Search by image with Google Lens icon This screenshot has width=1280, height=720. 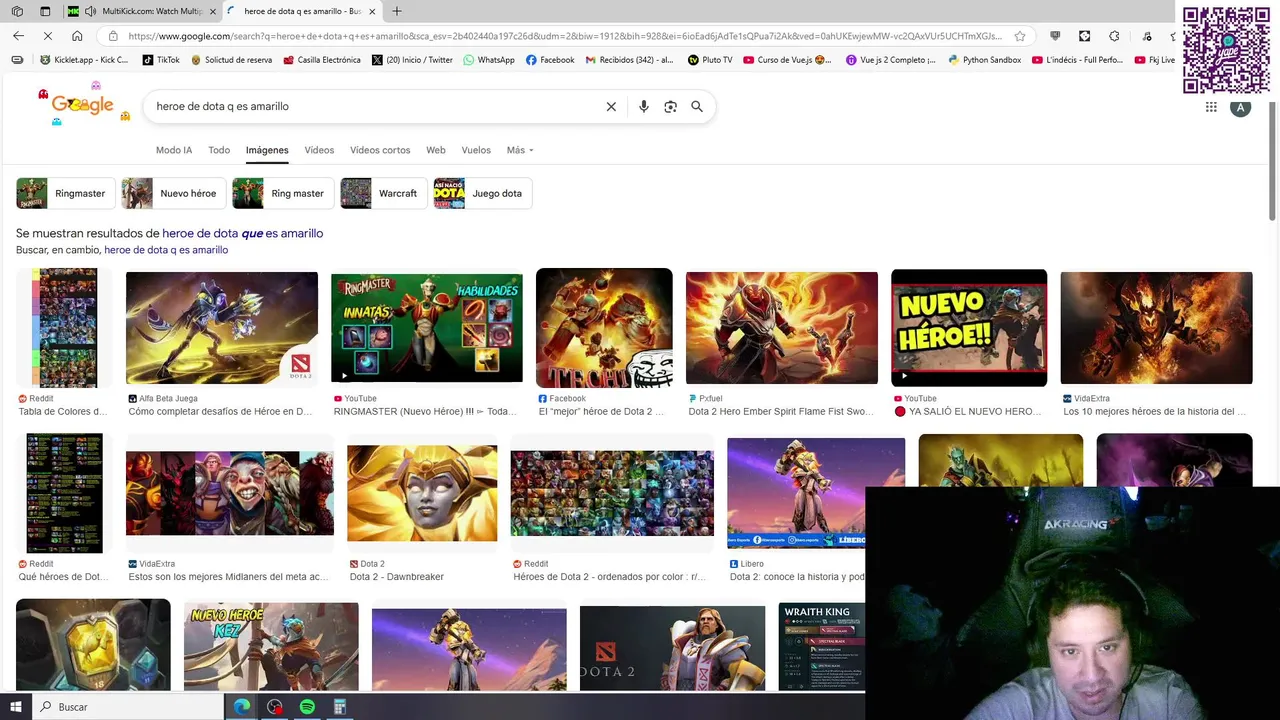tap(670, 106)
